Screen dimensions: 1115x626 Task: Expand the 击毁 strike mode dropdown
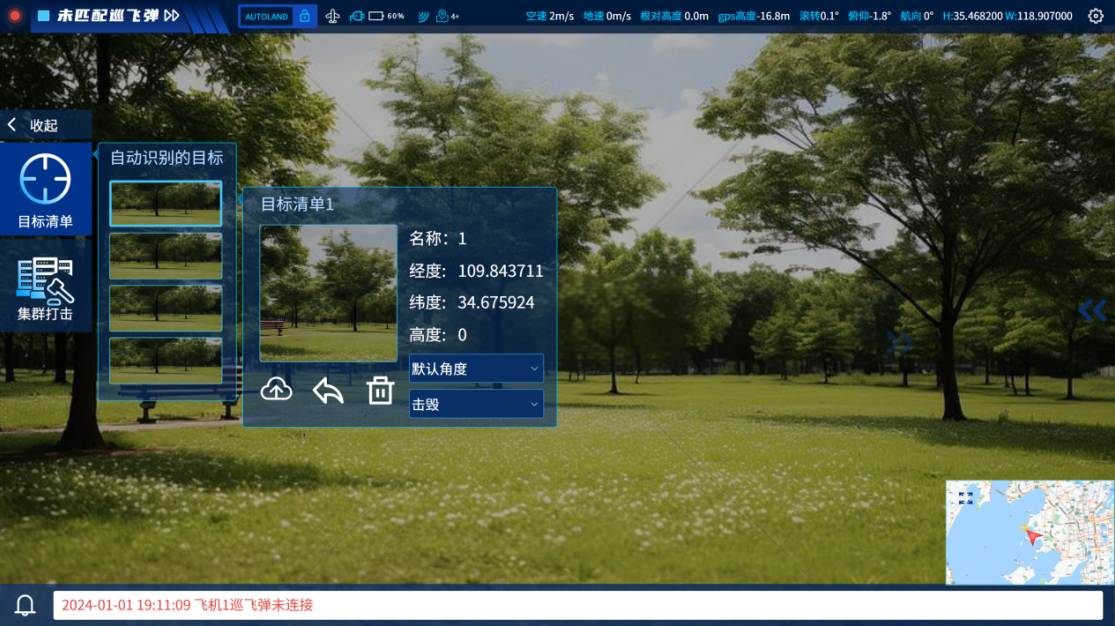point(476,404)
